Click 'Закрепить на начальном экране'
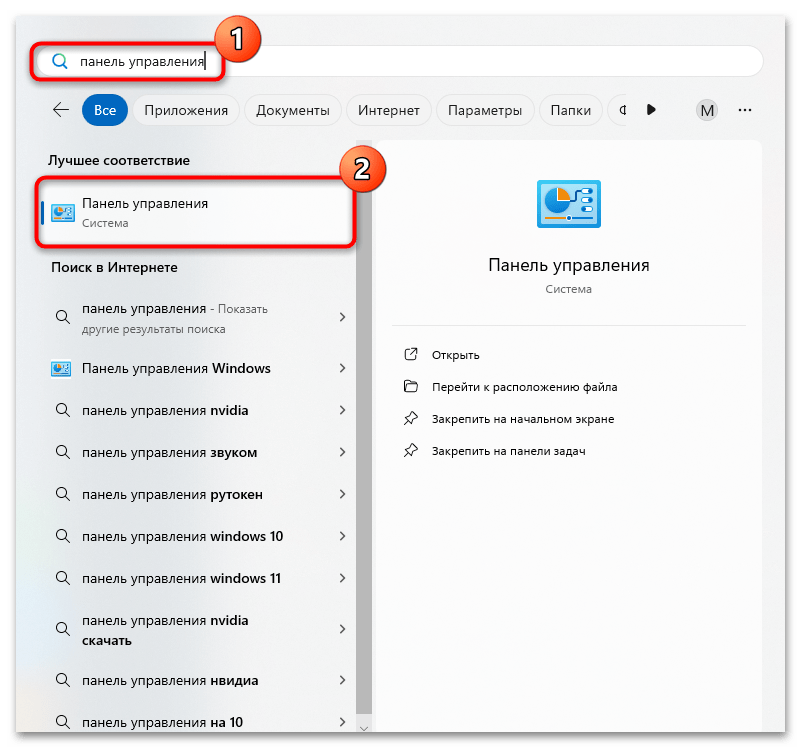Image resolution: width=801 pixels, height=748 pixels. 523,419
